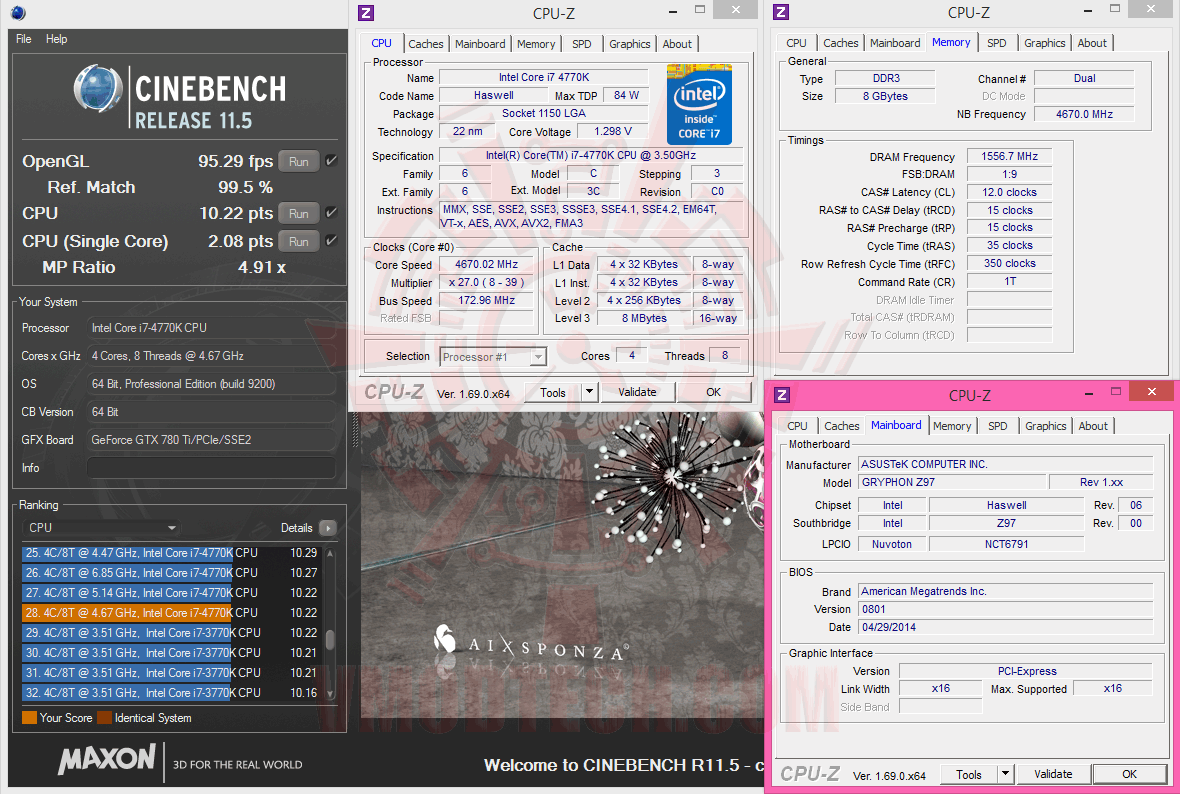Toggle the OpenGL test checkbox

pos(331,161)
